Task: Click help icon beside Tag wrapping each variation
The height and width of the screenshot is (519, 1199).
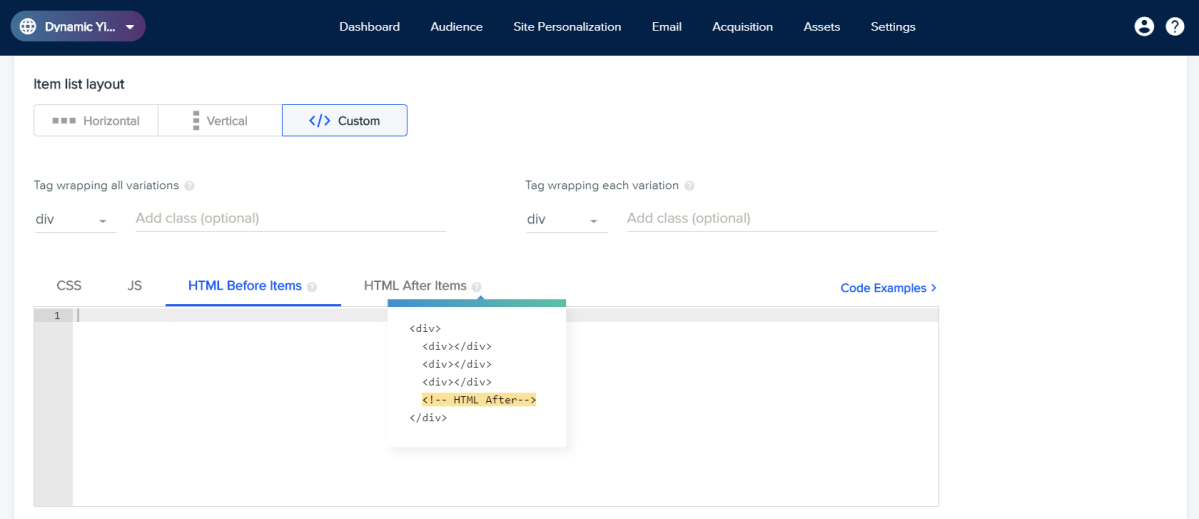Action: pos(689,186)
